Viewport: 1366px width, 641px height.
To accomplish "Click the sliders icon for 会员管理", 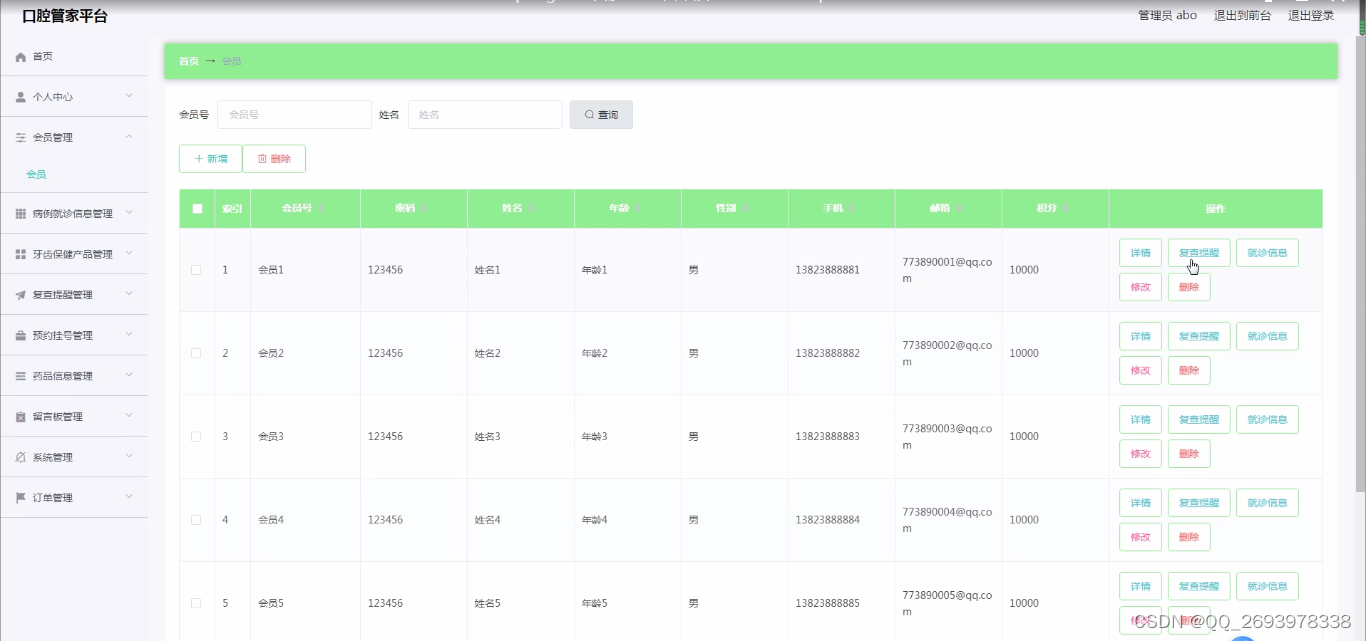I will (x=20, y=138).
